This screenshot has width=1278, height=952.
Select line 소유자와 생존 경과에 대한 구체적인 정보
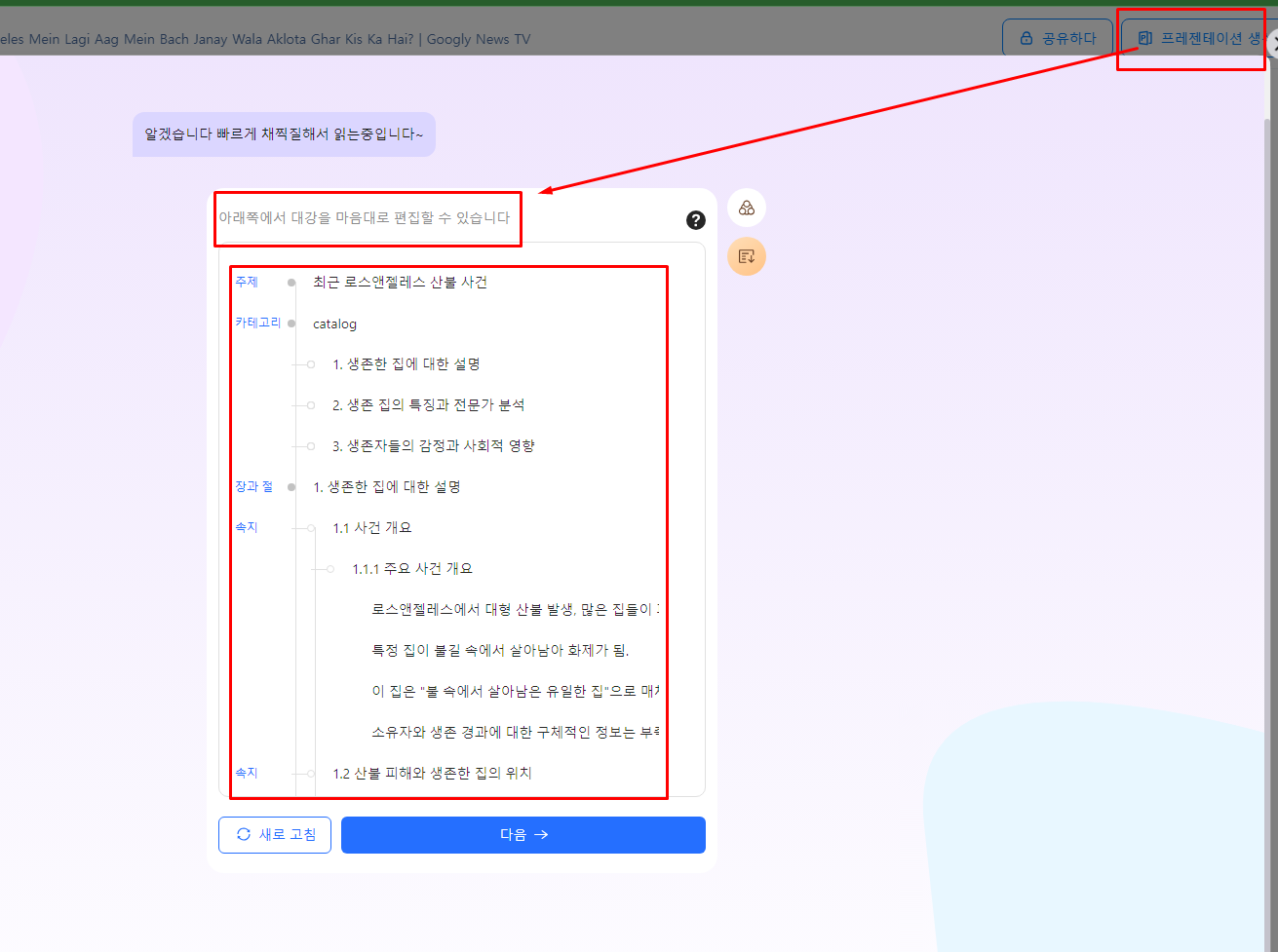coord(515,733)
